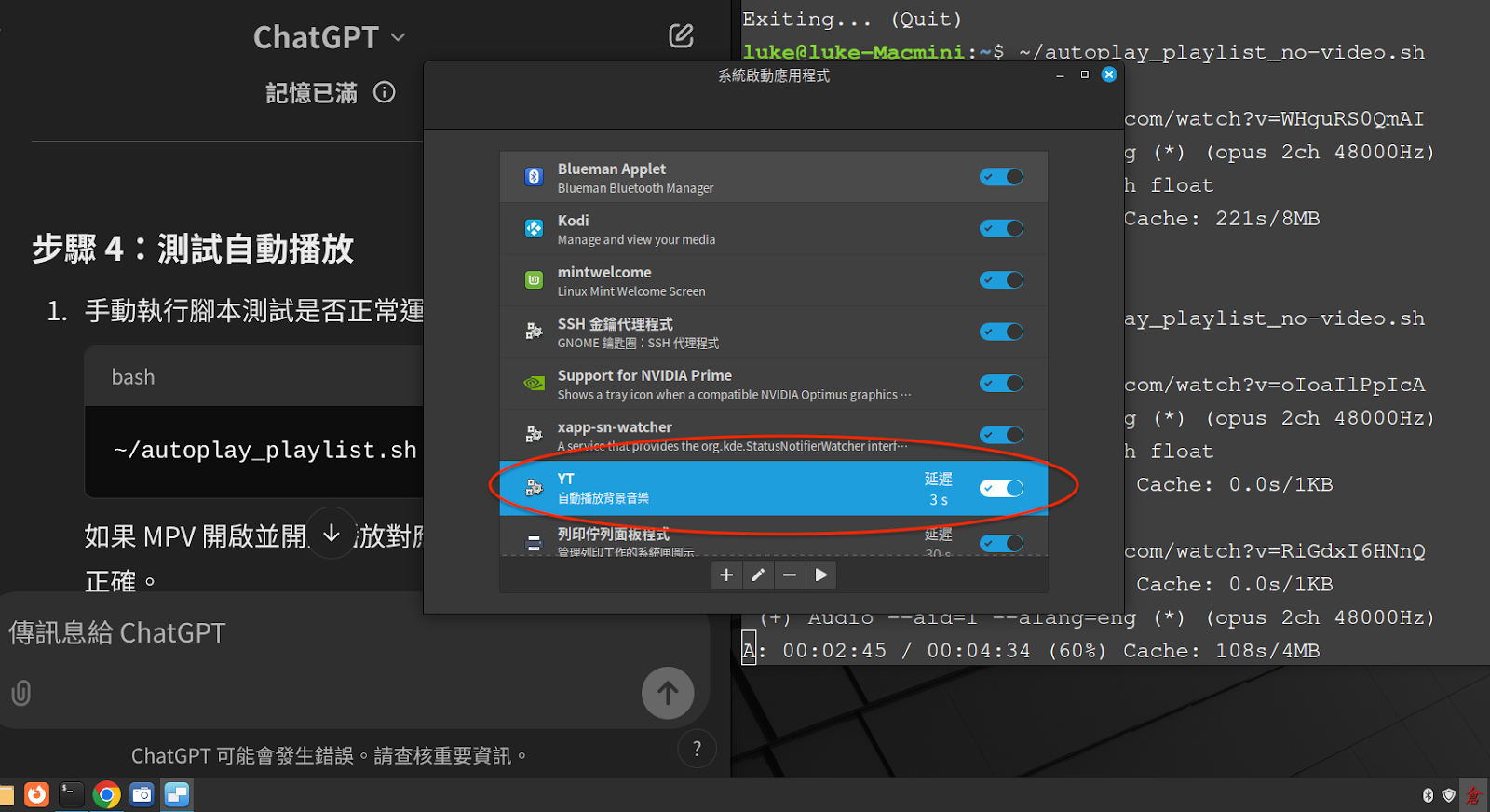
Task: Click the Exiting... (Quit) terminal line
Action: (x=852, y=20)
